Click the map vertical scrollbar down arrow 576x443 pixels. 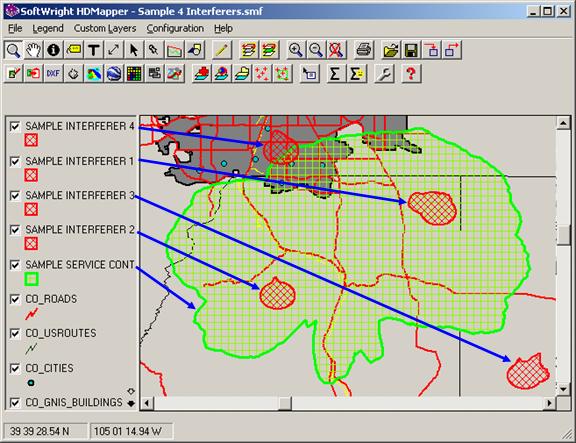click(x=563, y=389)
